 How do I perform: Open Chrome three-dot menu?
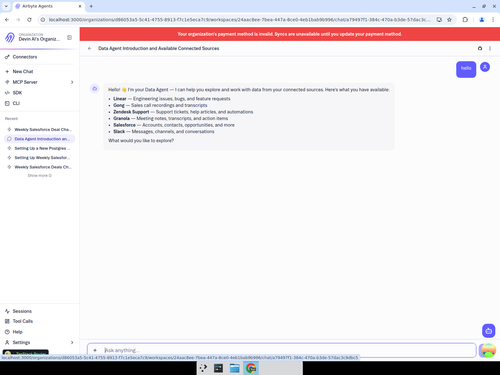493,20
